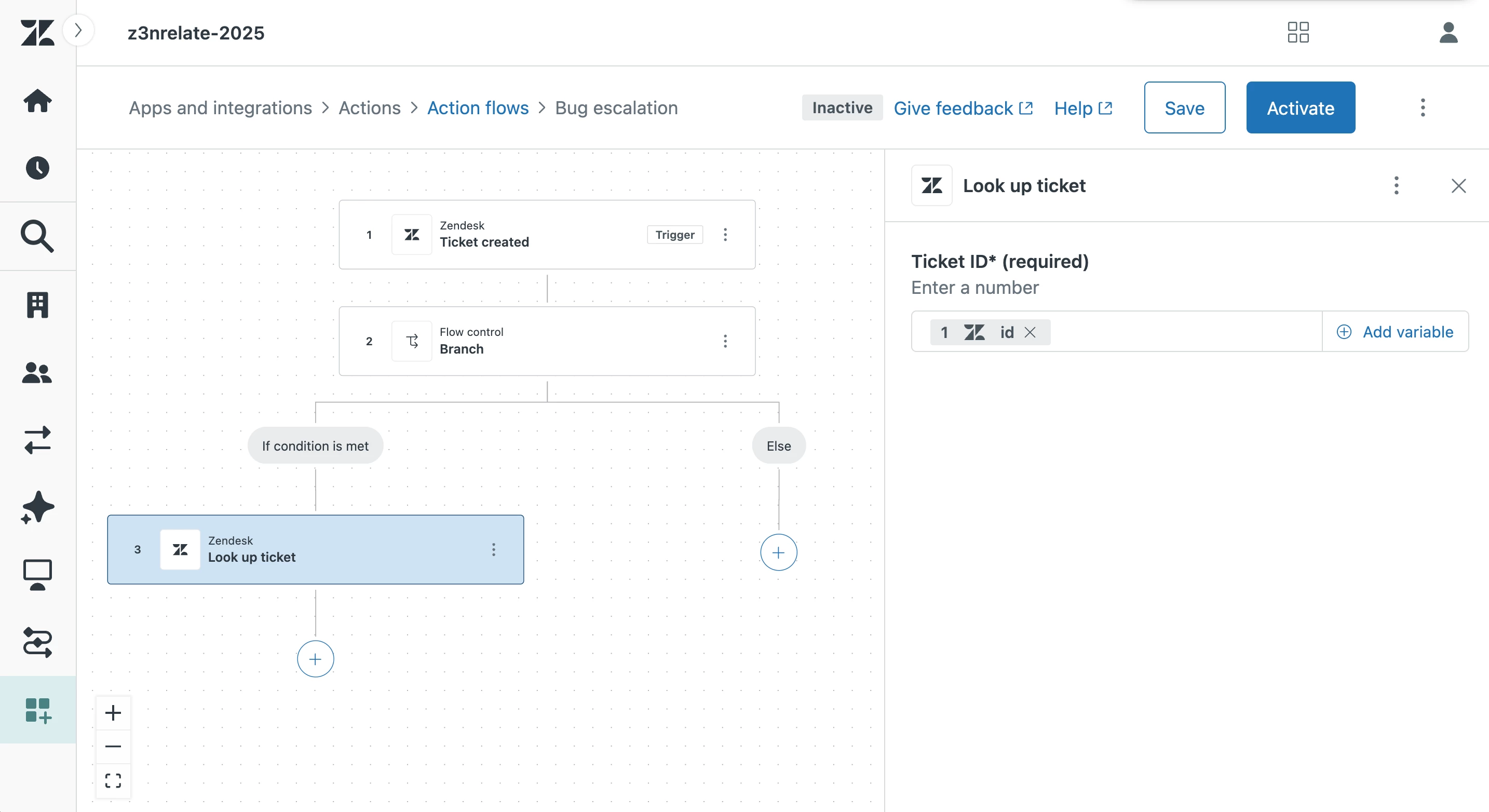Open the Workspaces monitor icon
The width and height of the screenshot is (1489, 812).
[x=37, y=574]
